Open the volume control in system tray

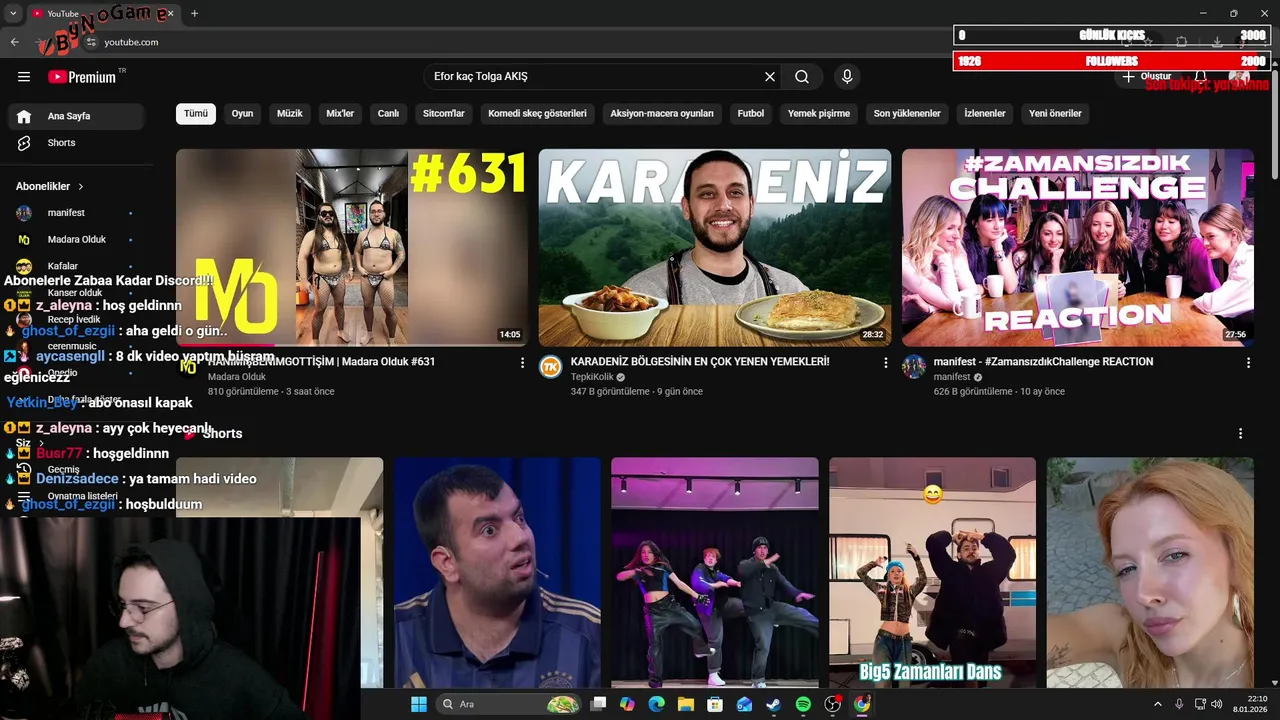pyautogui.click(x=1218, y=704)
